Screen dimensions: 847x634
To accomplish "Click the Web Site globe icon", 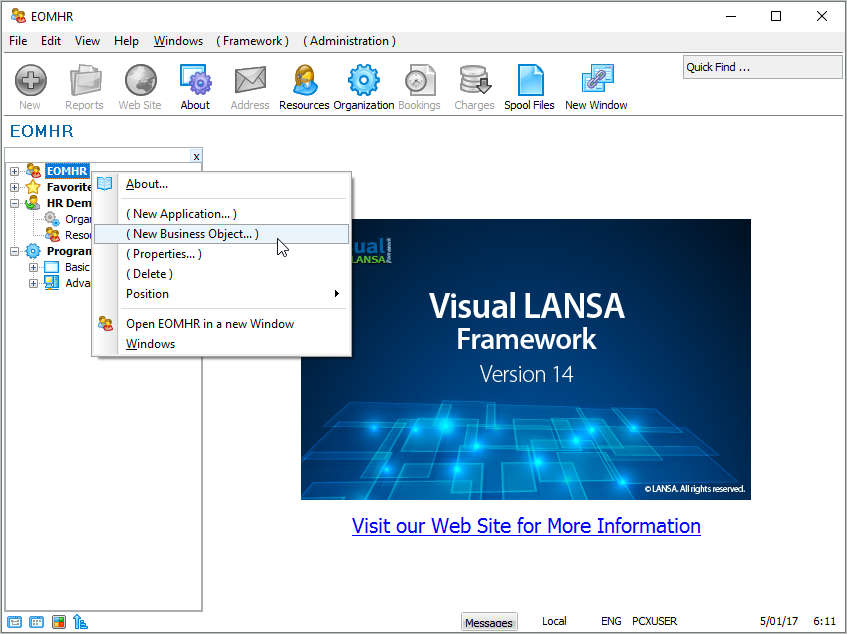I will [x=140, y=80].
